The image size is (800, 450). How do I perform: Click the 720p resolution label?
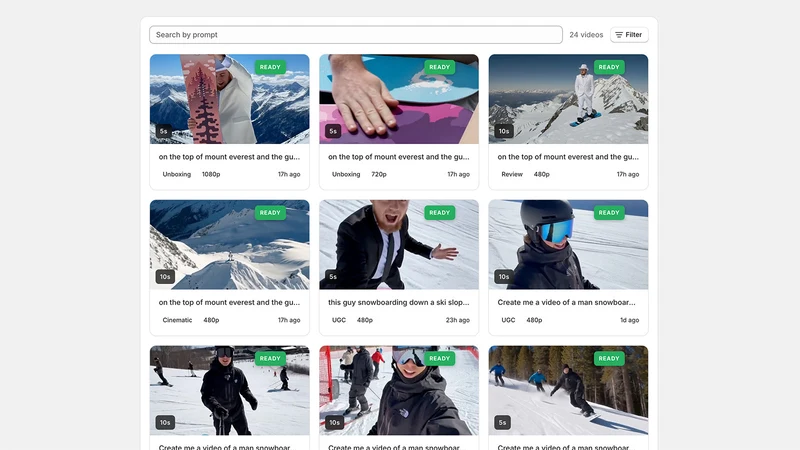379,174
